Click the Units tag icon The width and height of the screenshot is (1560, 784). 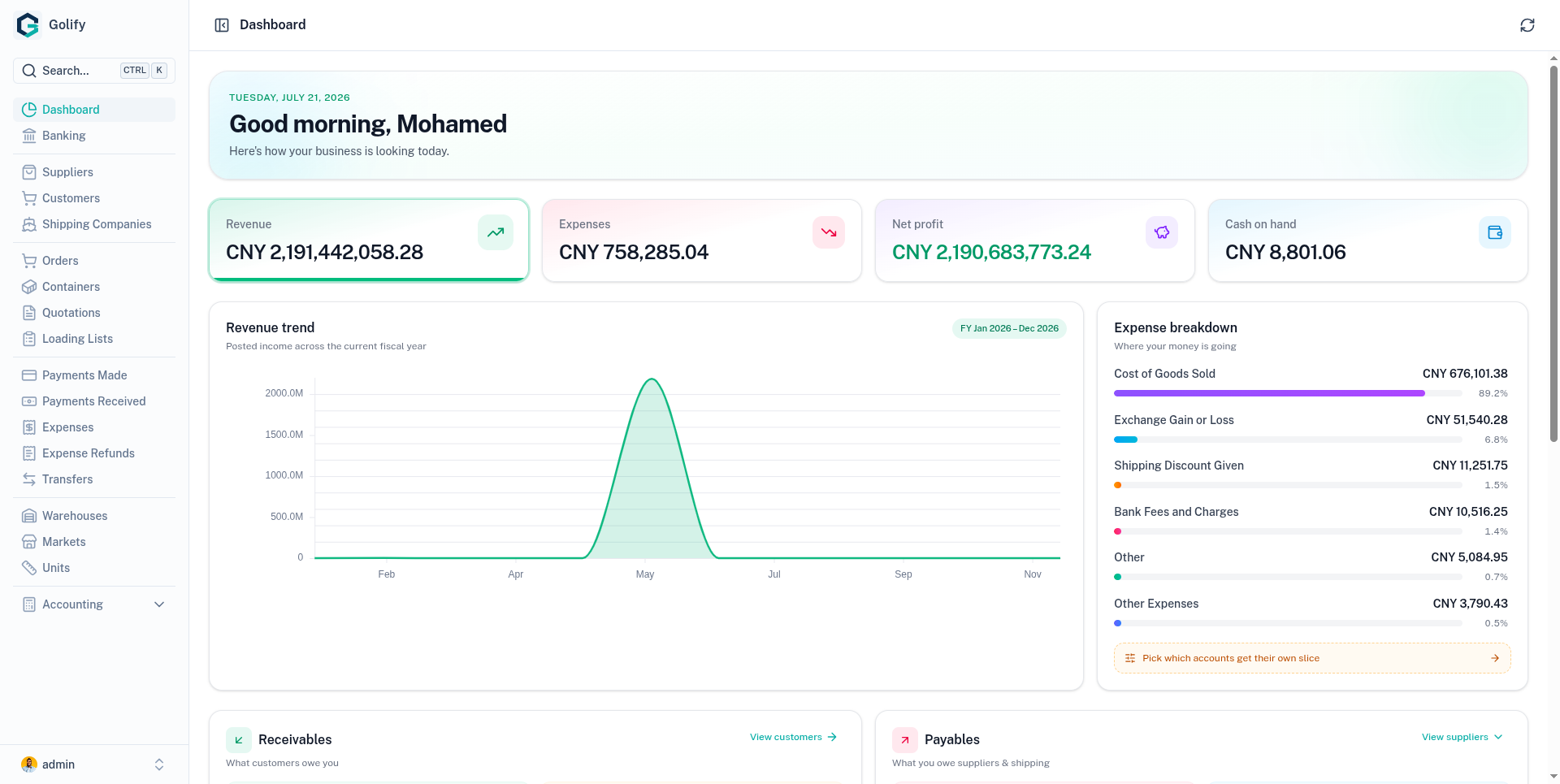point(29,568)
